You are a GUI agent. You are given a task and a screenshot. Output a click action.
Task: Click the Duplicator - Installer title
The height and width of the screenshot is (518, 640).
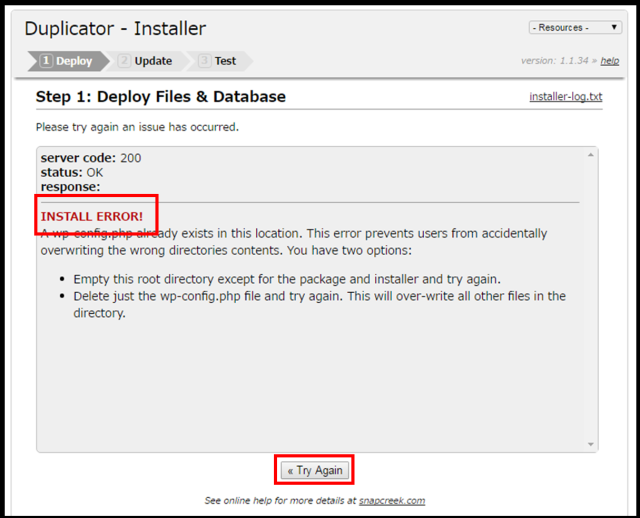pyautogui.click(x=115, y=29)
